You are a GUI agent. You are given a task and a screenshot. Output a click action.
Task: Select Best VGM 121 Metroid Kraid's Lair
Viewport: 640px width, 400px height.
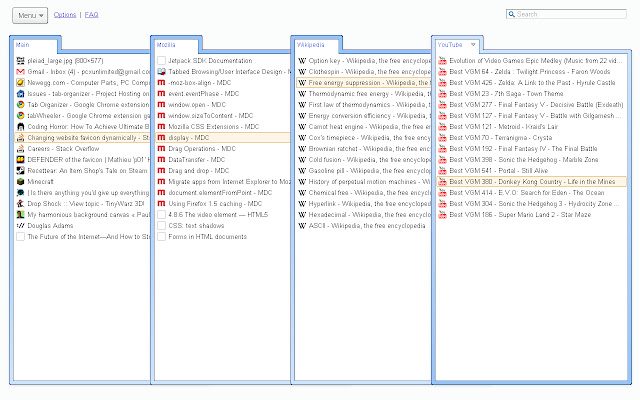point(531,127)
